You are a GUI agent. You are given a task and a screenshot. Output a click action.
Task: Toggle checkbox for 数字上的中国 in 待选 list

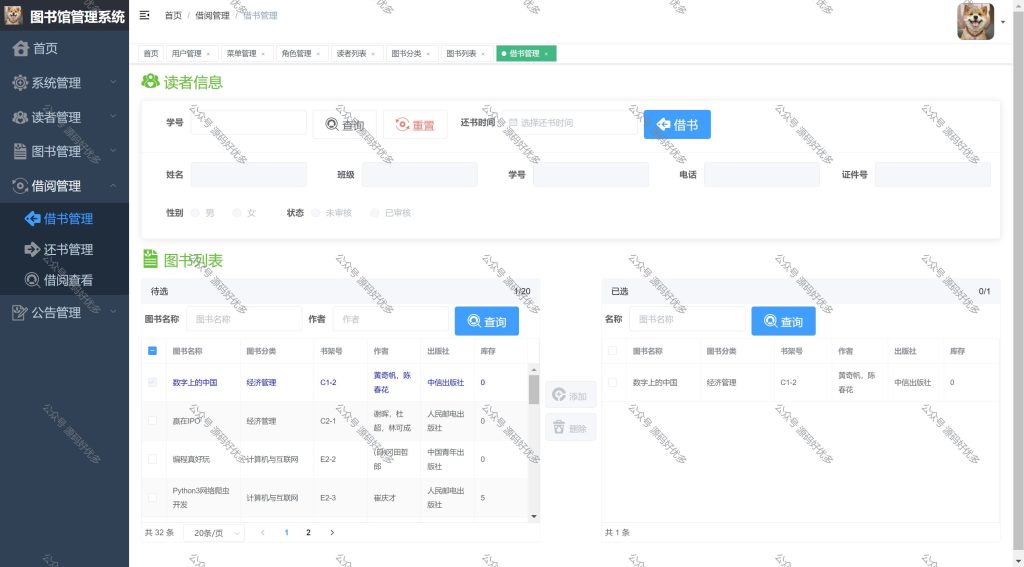pos(152,382)
